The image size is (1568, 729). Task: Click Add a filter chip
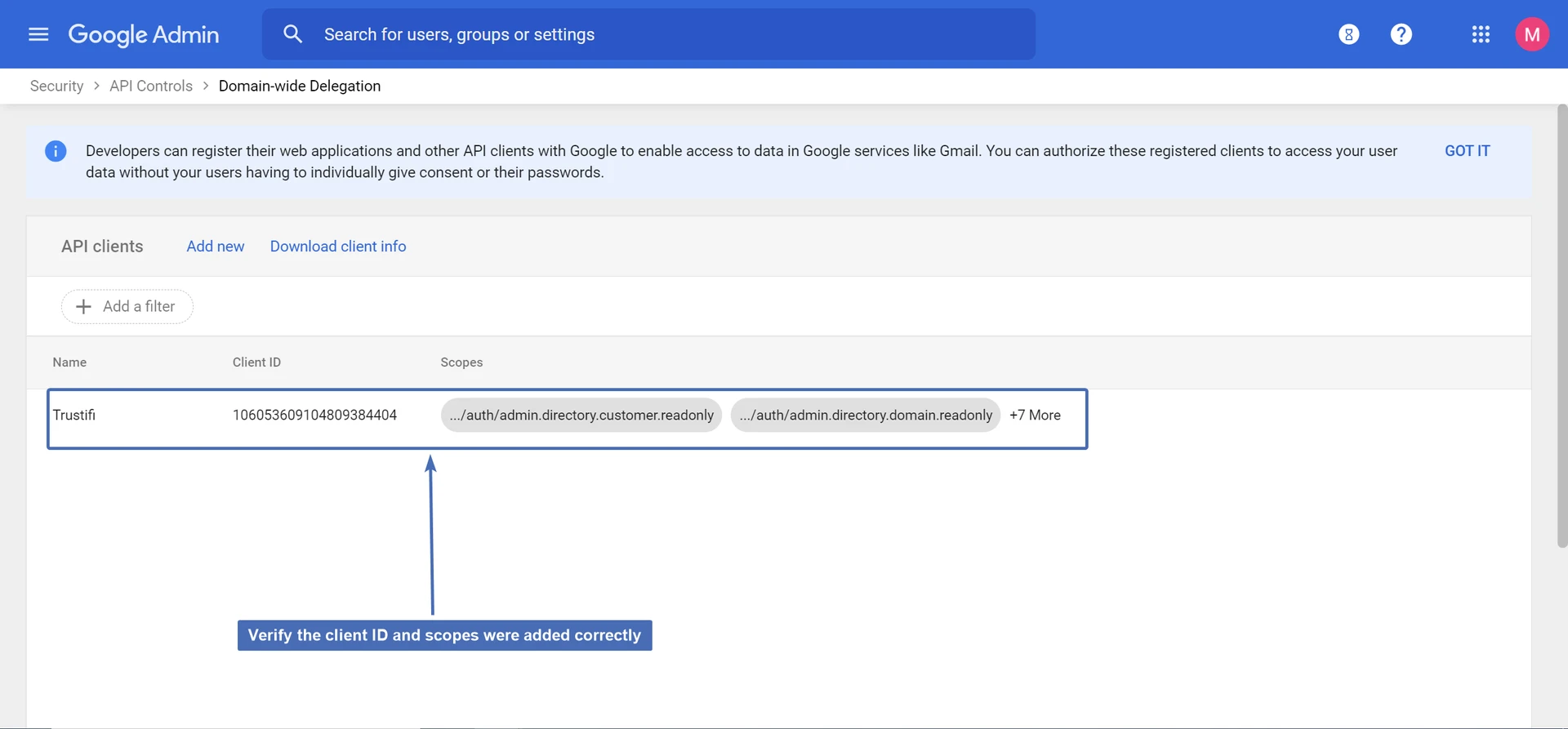click(127, 307)
